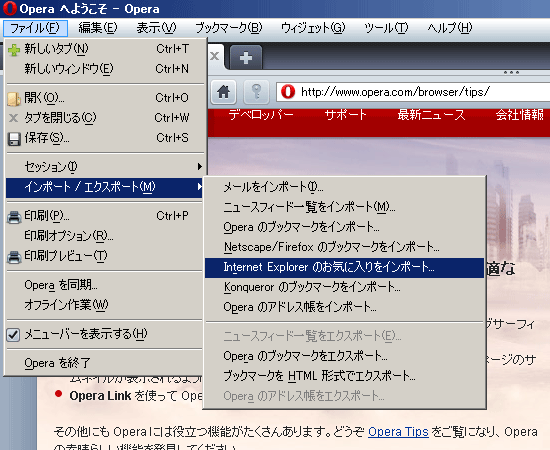Image resolution: width=550 pixels, height=450 pixels.
Task: Open the ファイル(F) menu
Action: click(x=35, y=28)
